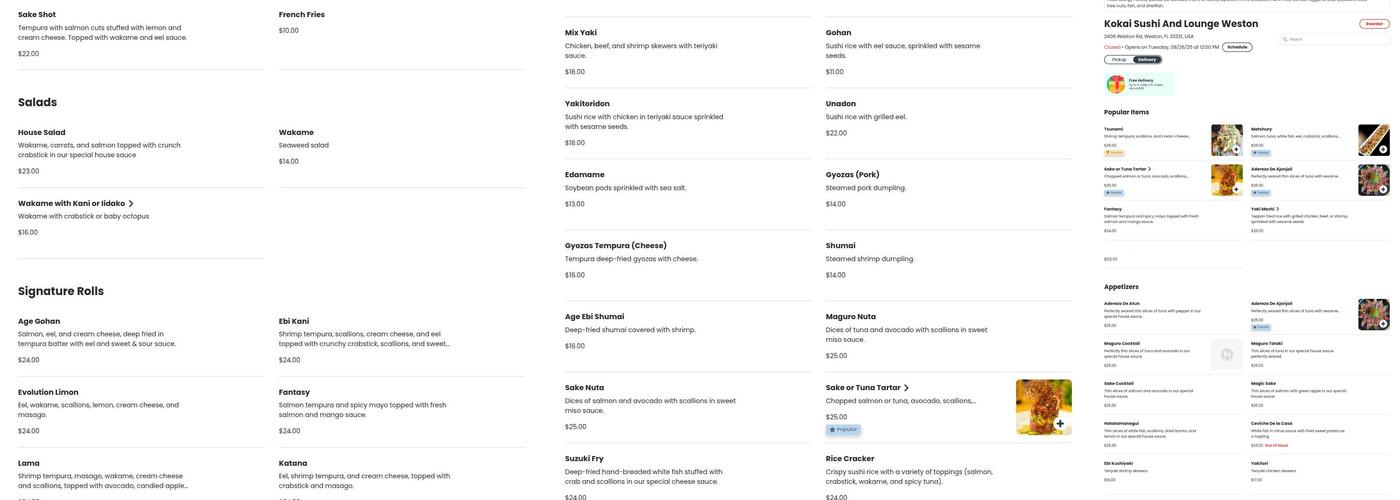
Task: Click the Popular badge under large Sake or Tuna Tartar
Action: [843, 430]
